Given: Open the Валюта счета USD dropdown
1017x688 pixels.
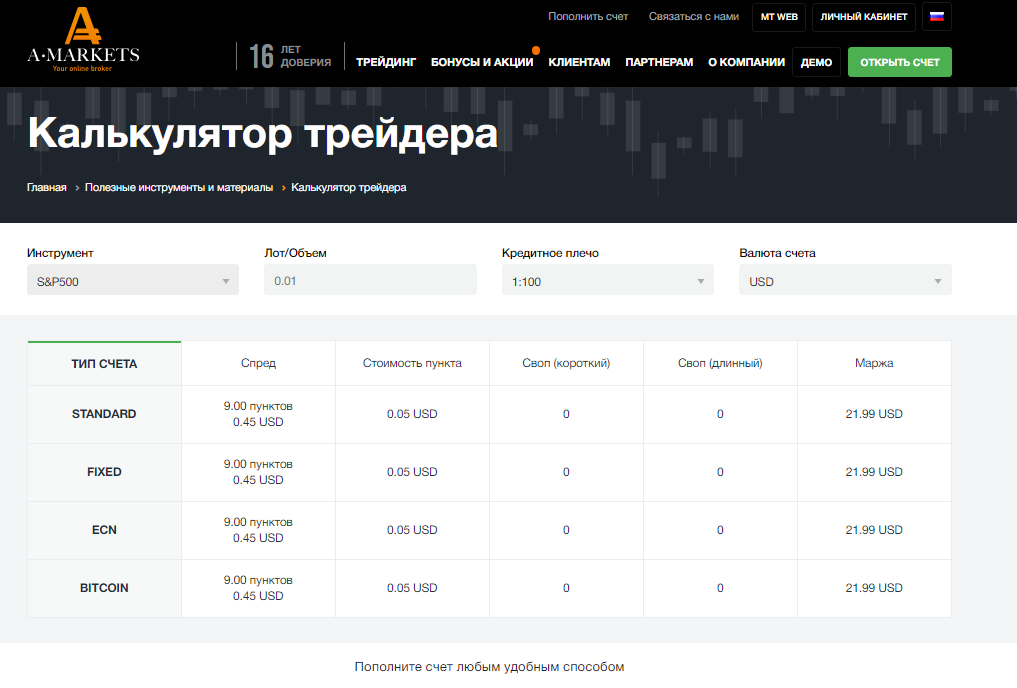Looking at the screenshot, I should [845, 281].
